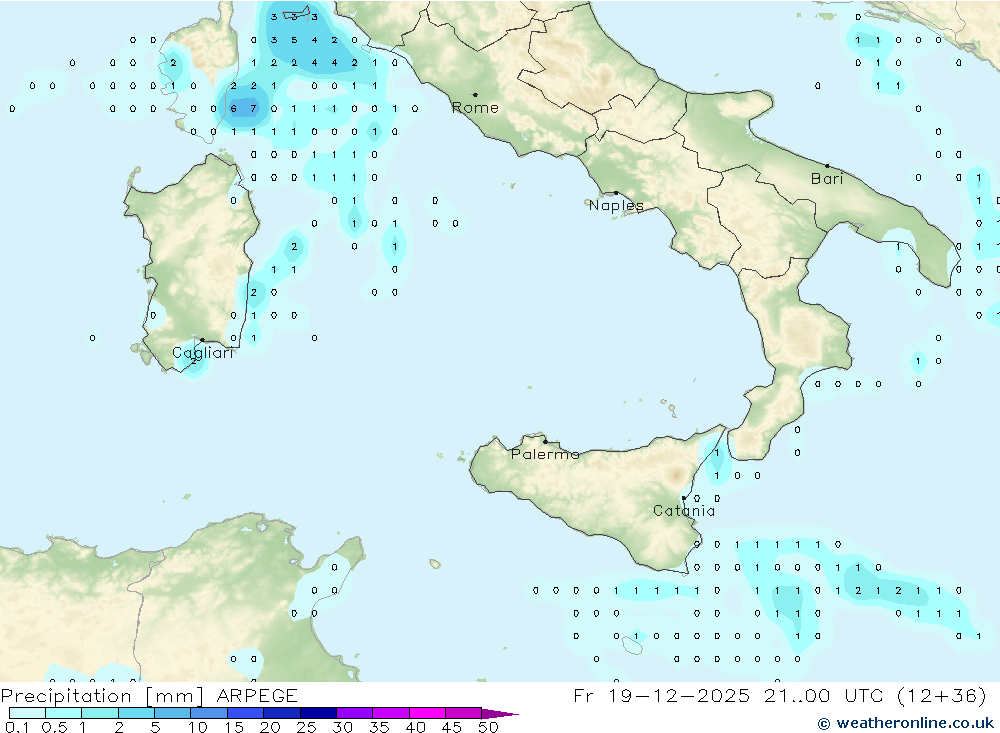The image size is (1000, 733).
Task: Select the 25–30 mm legend swatch
Action: click(318, 713)
